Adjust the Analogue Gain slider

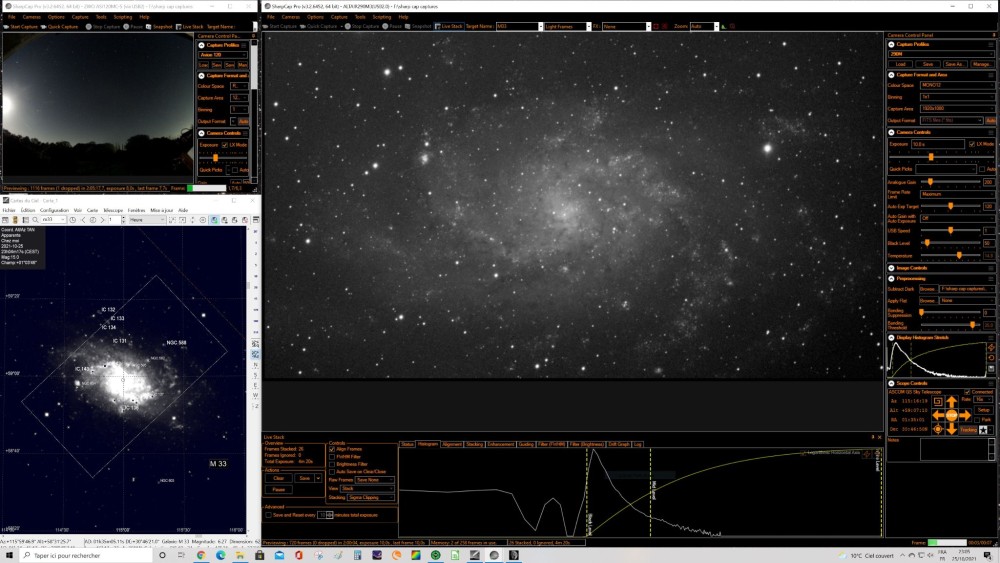pyautogui.click(x=950, y=182)
